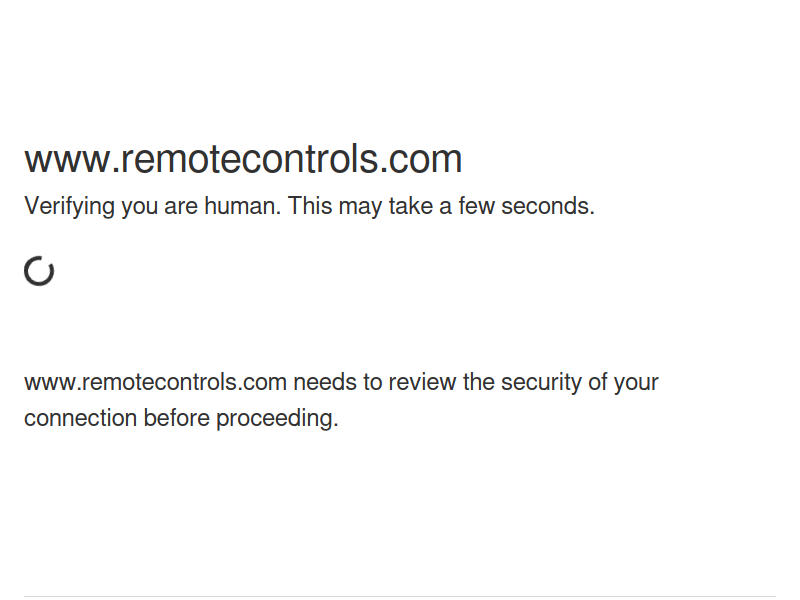Click the word "few" in the subtitle
800x600 pixels.
pos(476,206)
